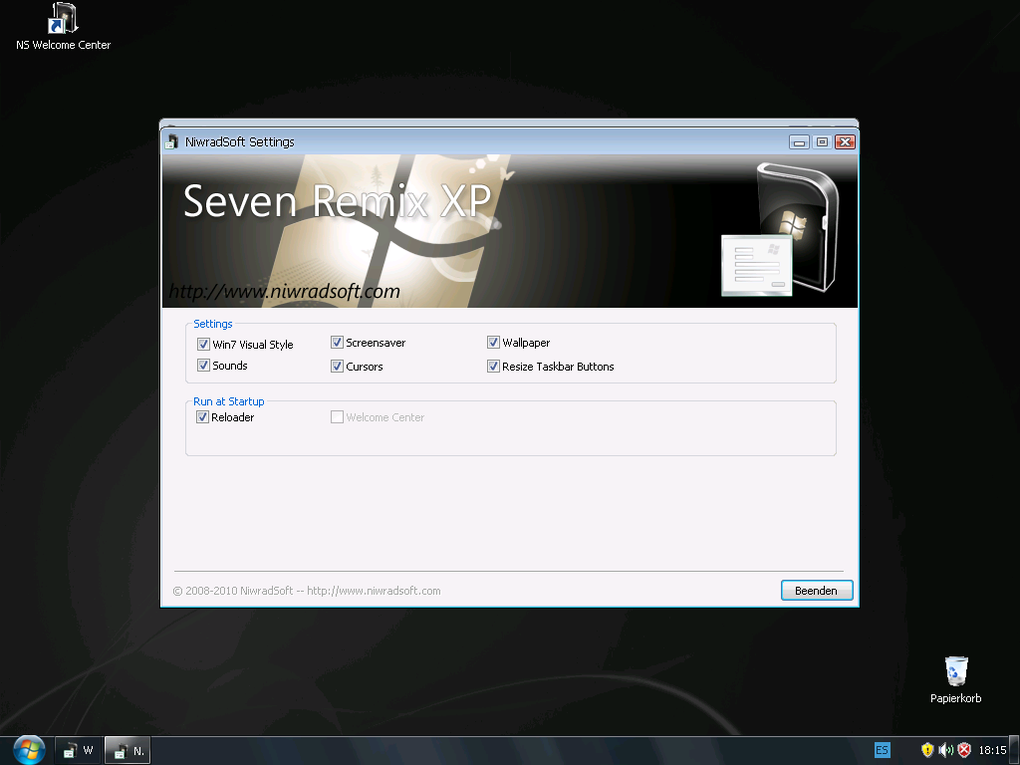Click the speaker volume tray icon
1020x765 pixels.
(946, 750)
